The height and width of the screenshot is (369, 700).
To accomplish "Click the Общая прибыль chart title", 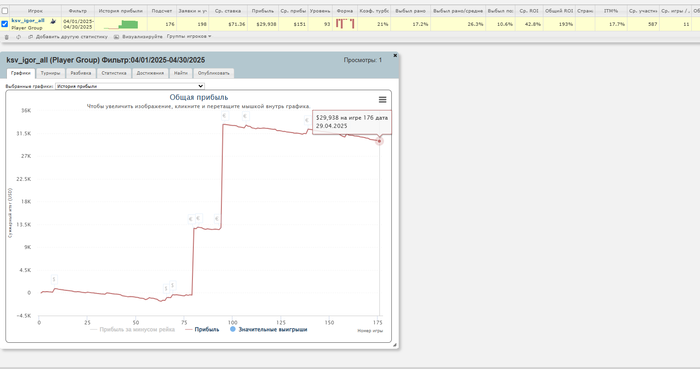I will click(x=199, y=97).
